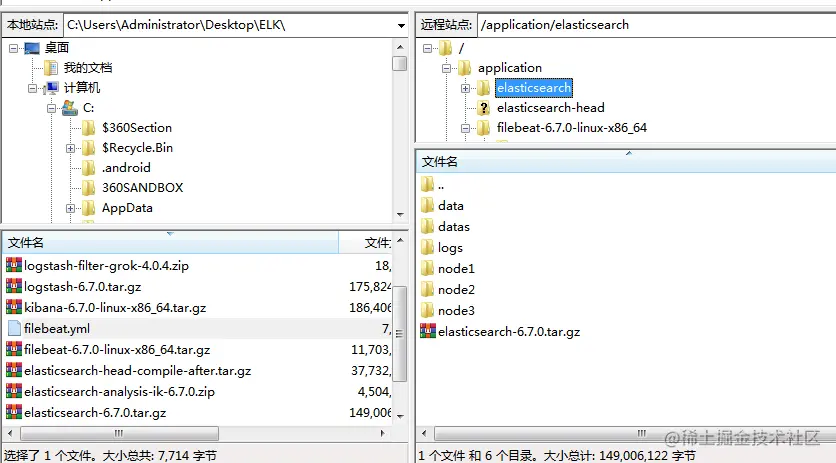Click the remote node1 folder icon
The height and width of the screenshot is (463, 836).
pos(427,268)
